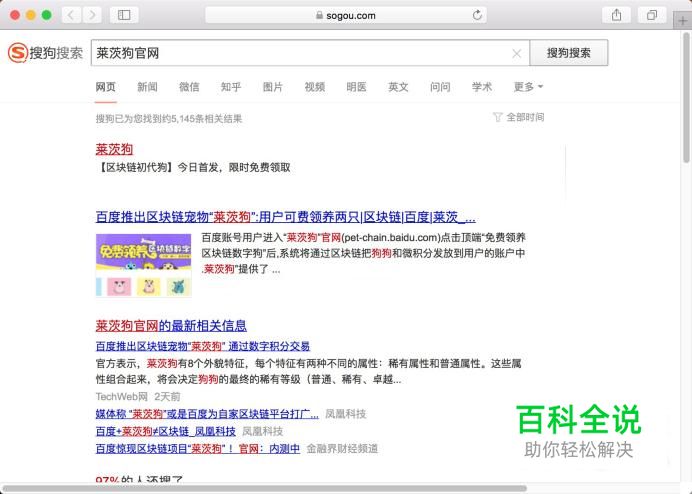The height and width of the screenshot is (494, 692).
Task: Open 莱茨狗官网的最新相关信息 heading link
Action: 171,326
